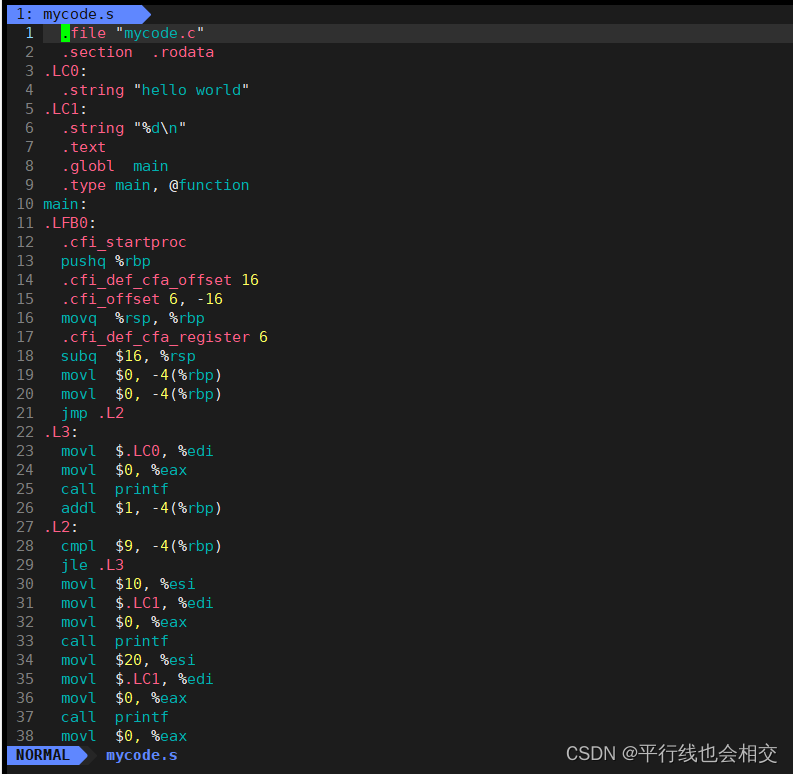Select the '1: mycode.s' buffer tab

[78, 14]
